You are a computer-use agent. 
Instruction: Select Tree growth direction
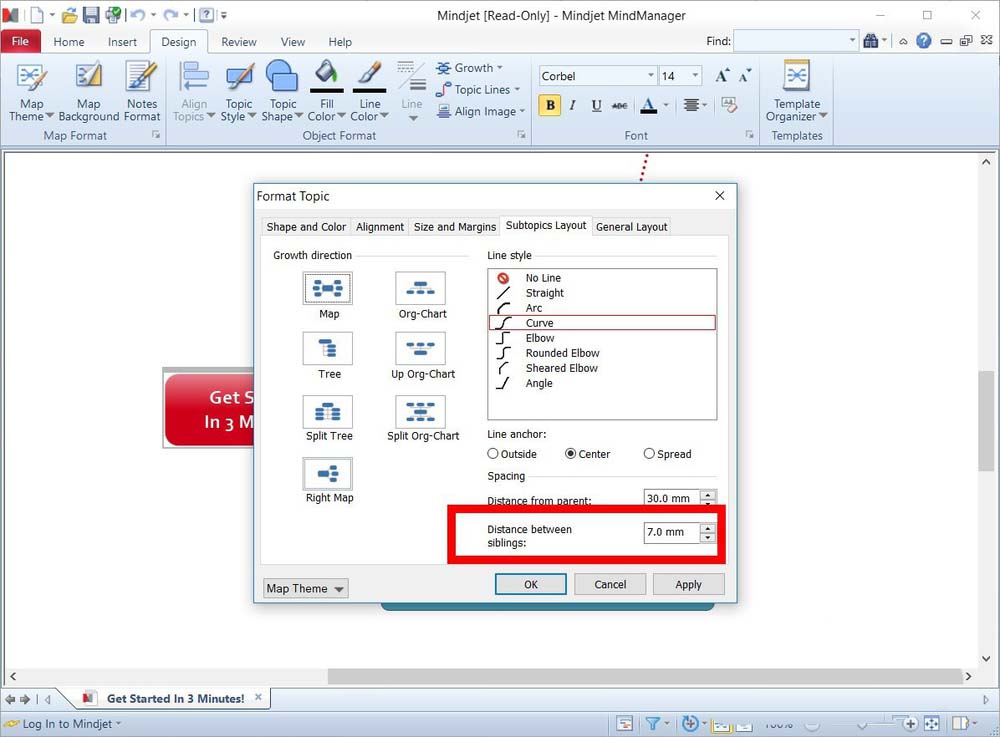328,349
